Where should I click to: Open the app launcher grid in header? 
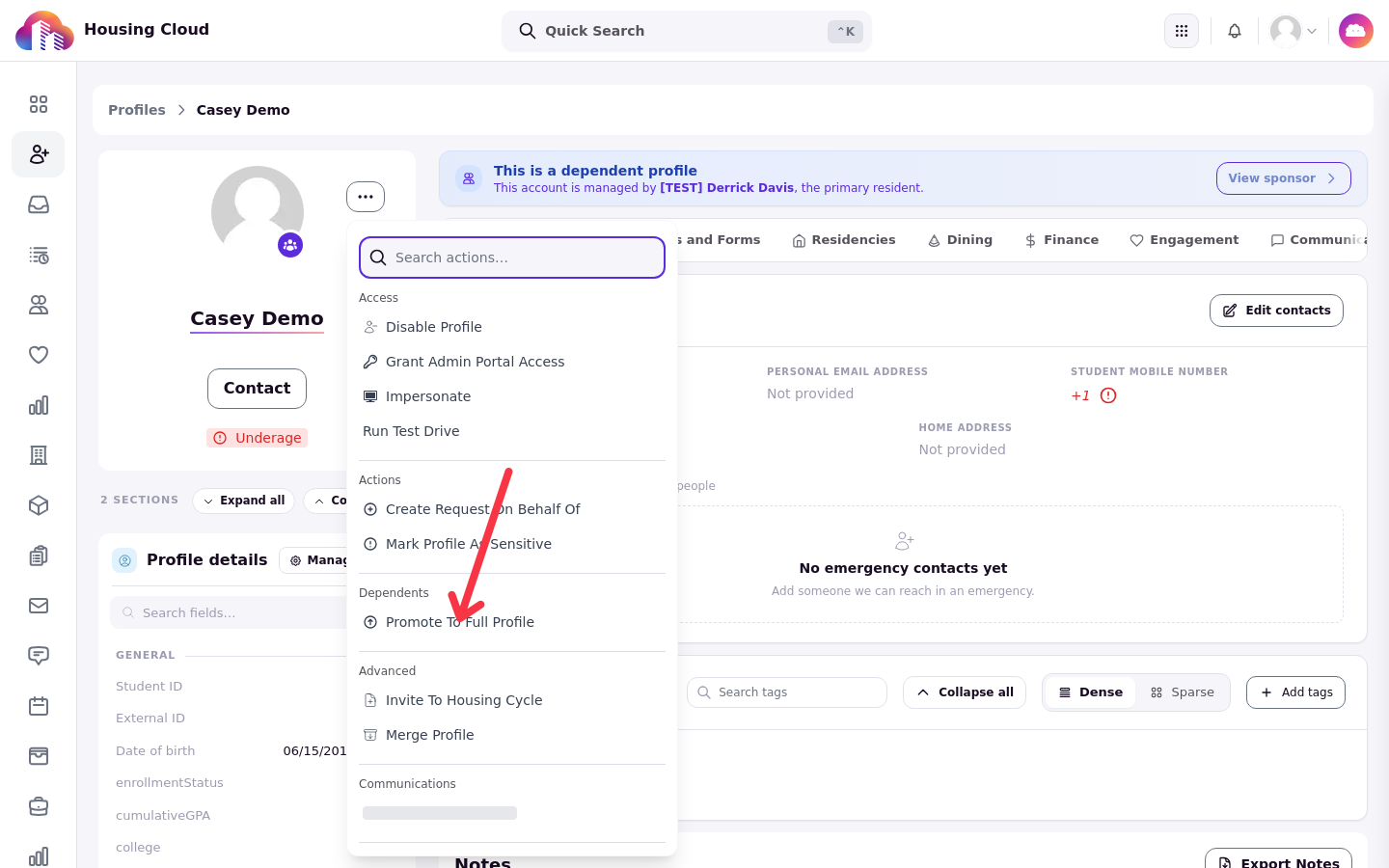pos(1182,31)
